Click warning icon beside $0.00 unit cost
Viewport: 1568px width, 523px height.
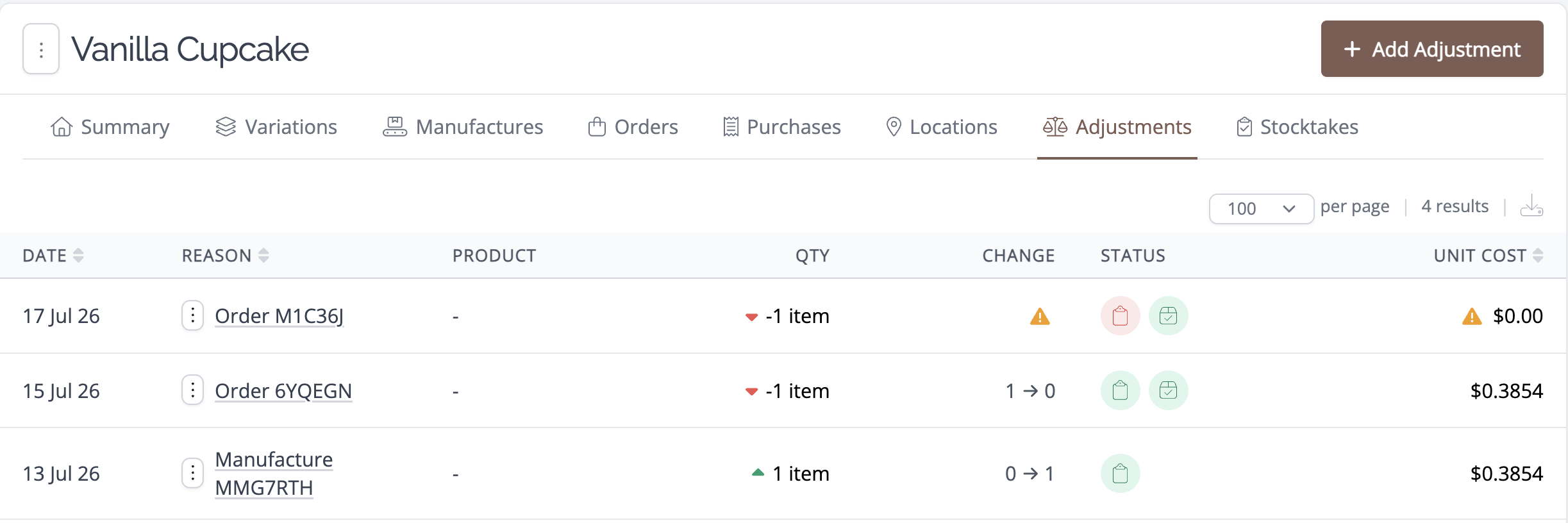click(1472, 317)
